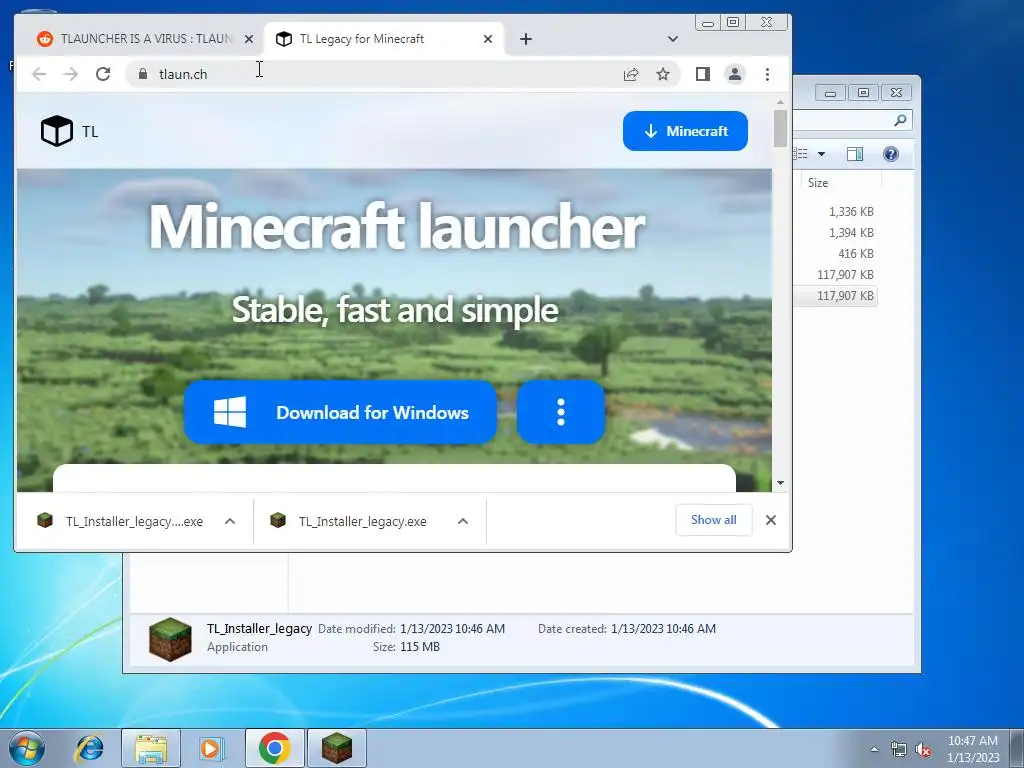Go back in Chrome
This screenshot has height=768, width=1024.
pos(39,74)
